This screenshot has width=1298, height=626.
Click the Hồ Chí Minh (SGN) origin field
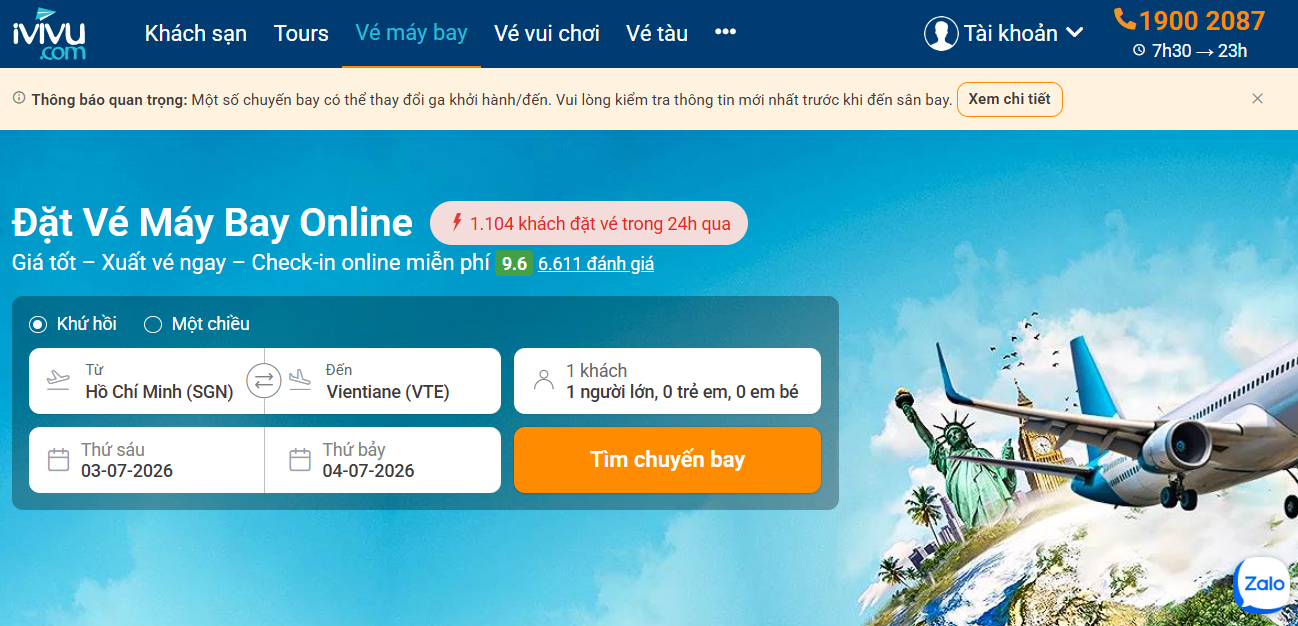pyautogui.click(x=147, y=381)
